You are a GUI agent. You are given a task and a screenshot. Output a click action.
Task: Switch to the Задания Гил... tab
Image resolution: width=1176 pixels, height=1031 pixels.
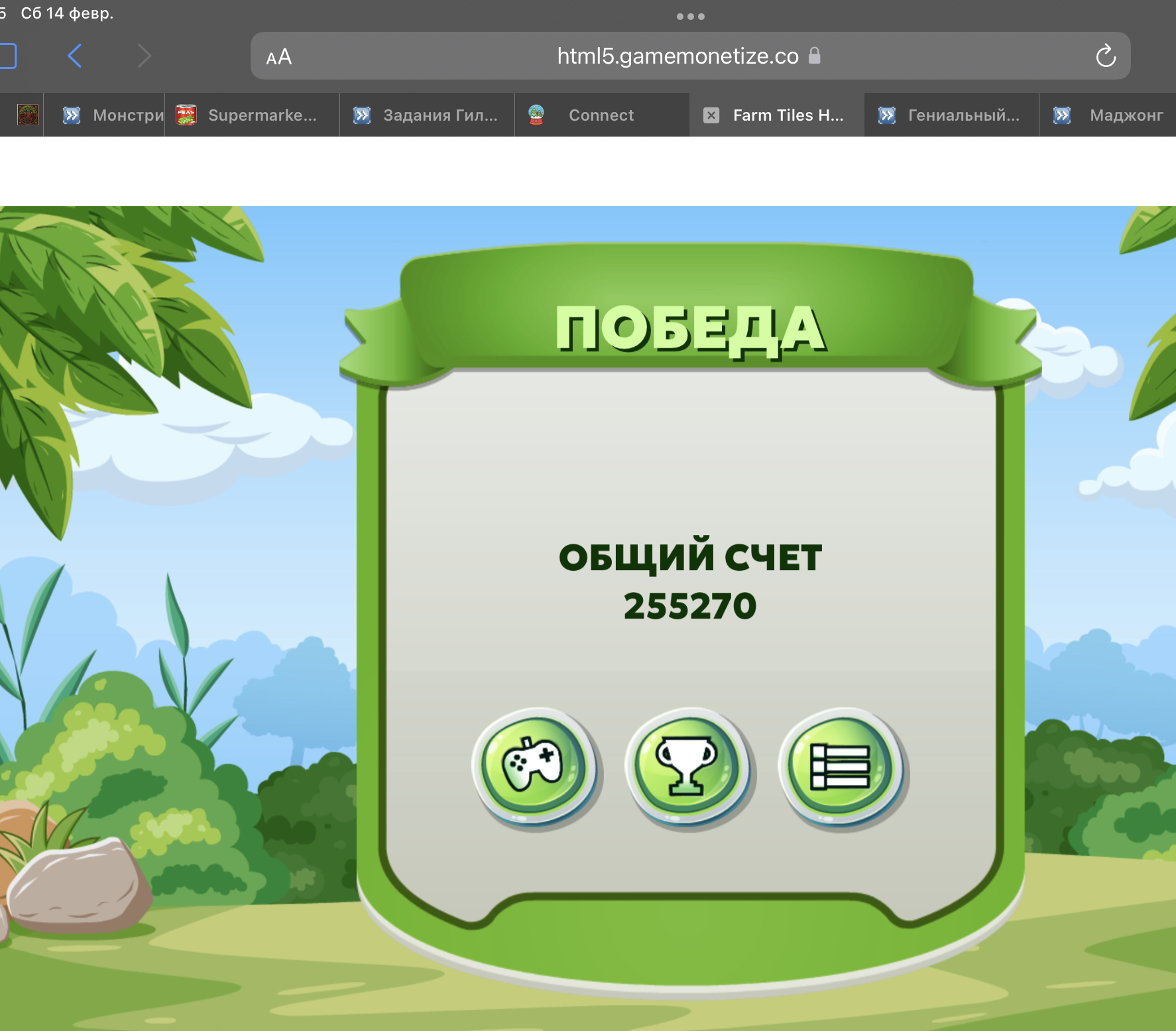pyautogui.click(x=428, y=115)
